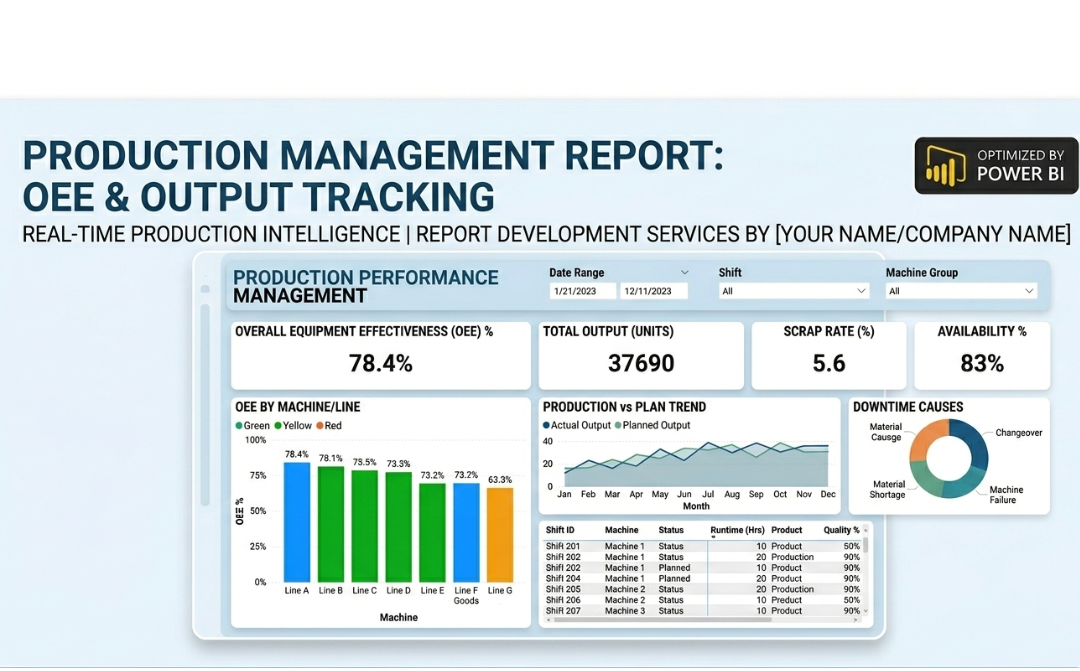This screenshot has width=1080, height=671.
Task: Click the Availability % KPI card
Action: 981,355
